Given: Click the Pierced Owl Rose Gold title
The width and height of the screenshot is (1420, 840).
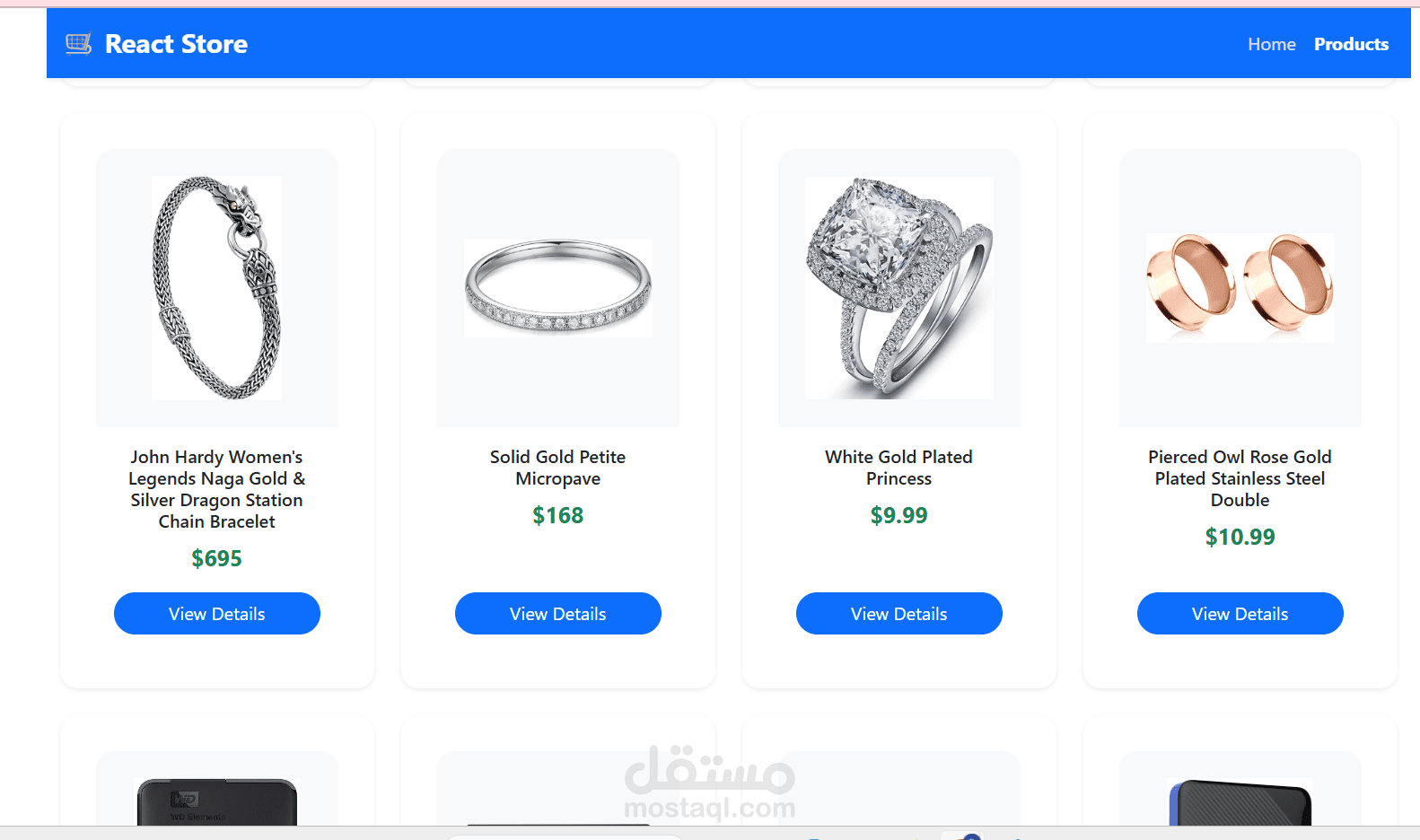Looking at the screenshot, I should [x=1240, y=478].
